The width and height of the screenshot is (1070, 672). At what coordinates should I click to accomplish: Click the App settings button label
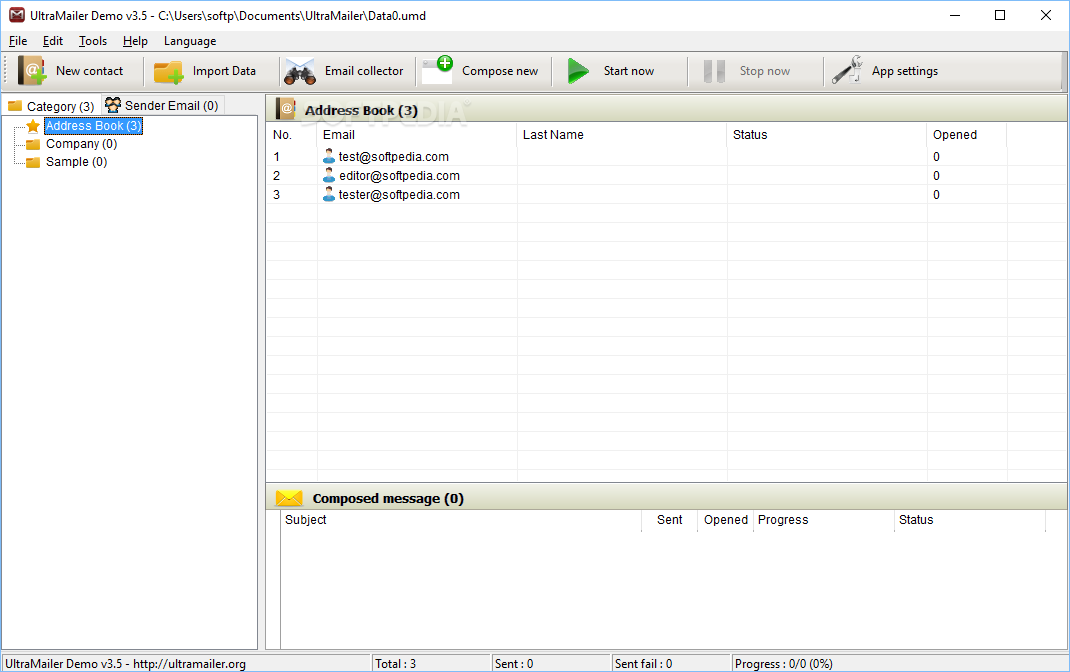pyautogui.click(x=905, y=71)
